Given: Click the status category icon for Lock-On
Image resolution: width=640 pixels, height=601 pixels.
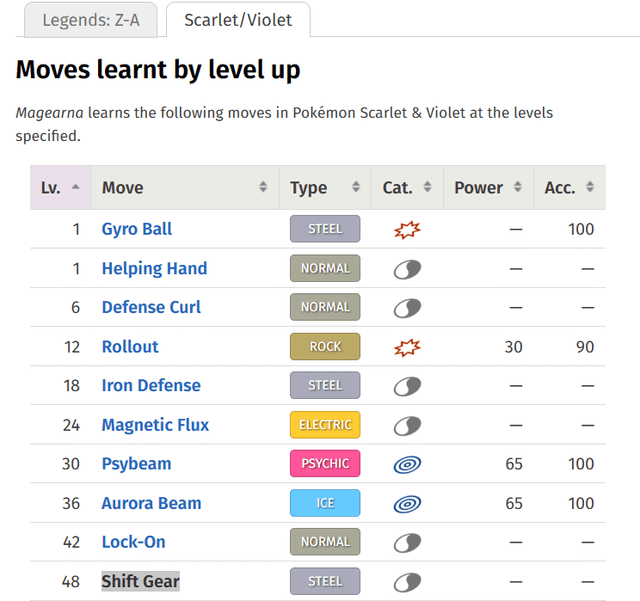Looking at the screenshot, I should tap(407, 542).
